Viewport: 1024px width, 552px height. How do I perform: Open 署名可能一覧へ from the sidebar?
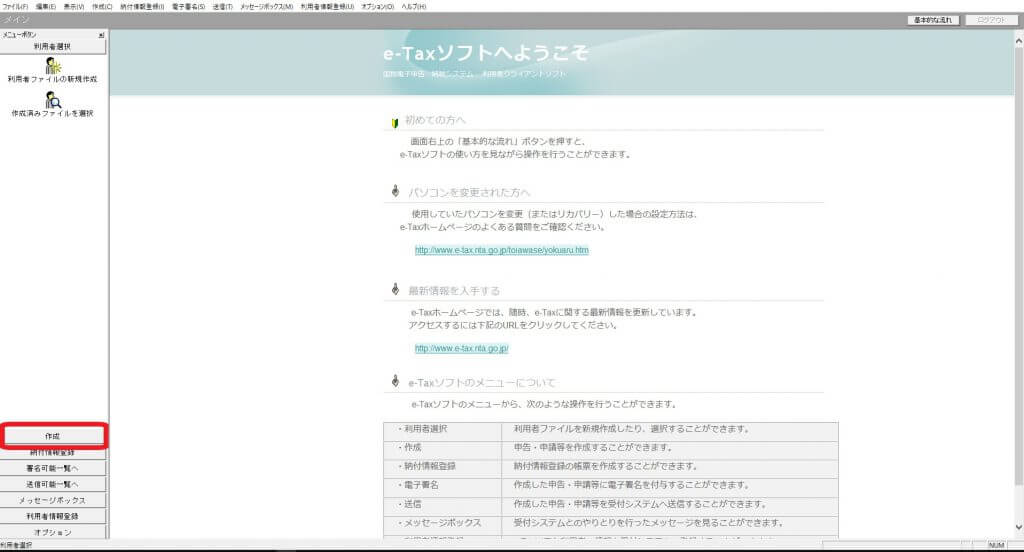[53, 468]
